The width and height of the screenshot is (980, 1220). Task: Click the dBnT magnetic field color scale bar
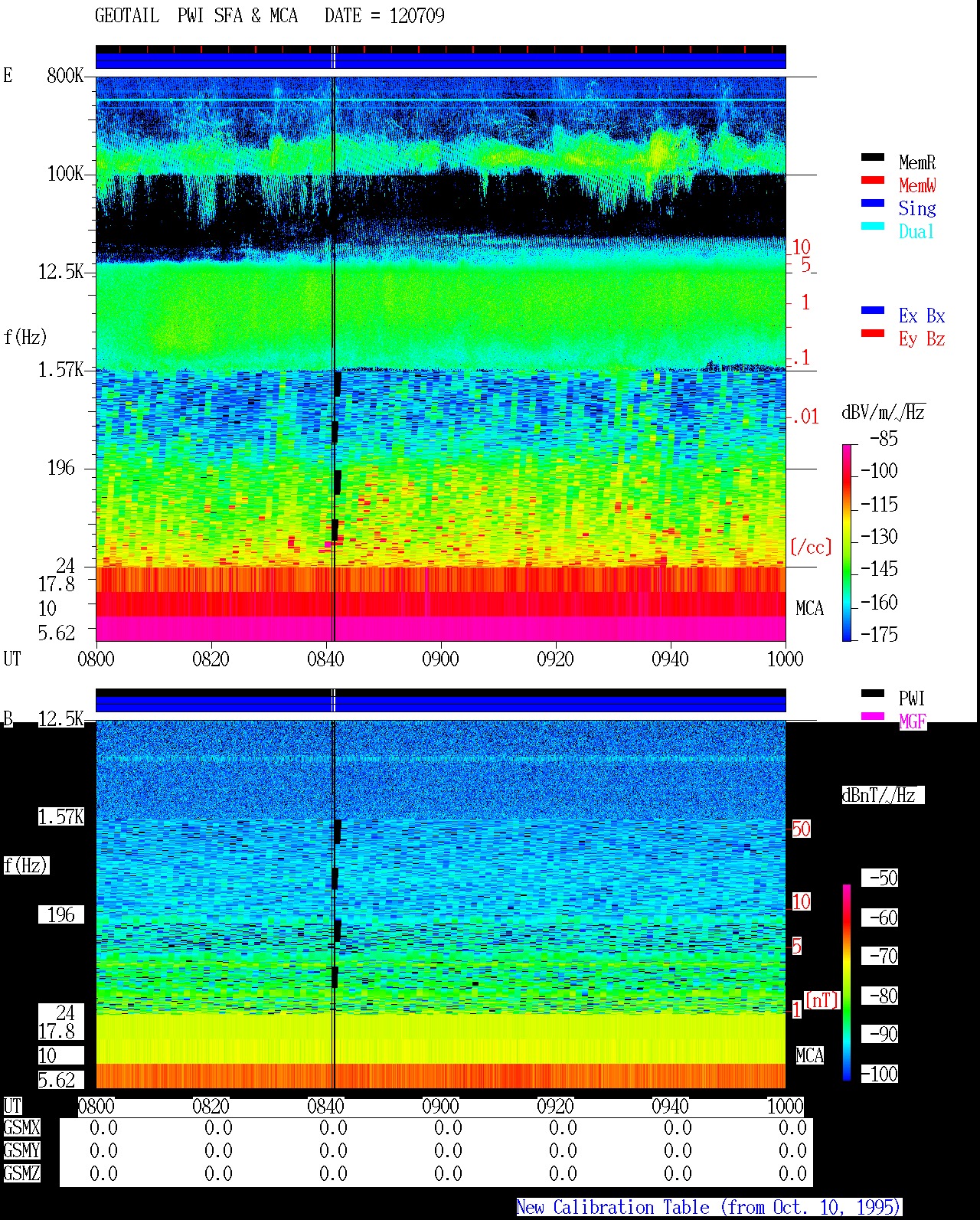pyautogui.click(x=847, y=983)
